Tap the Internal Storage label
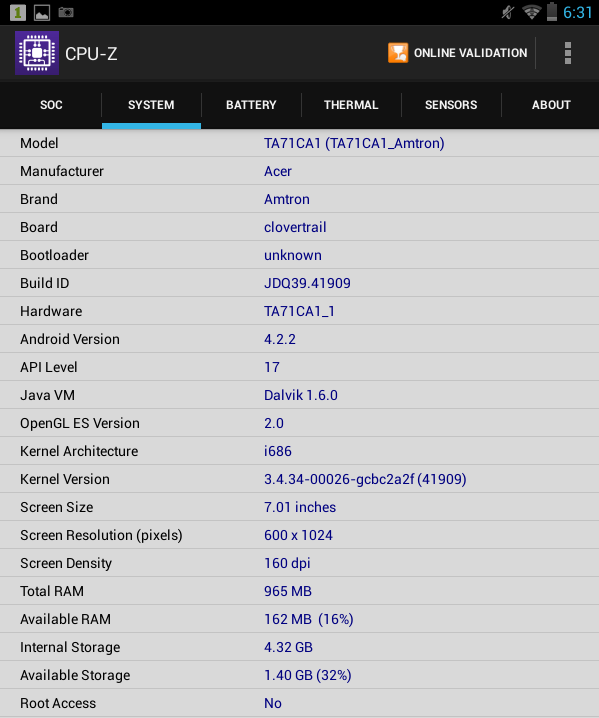The width and height of the screenshot is (599, 718). tap(70, 647)
